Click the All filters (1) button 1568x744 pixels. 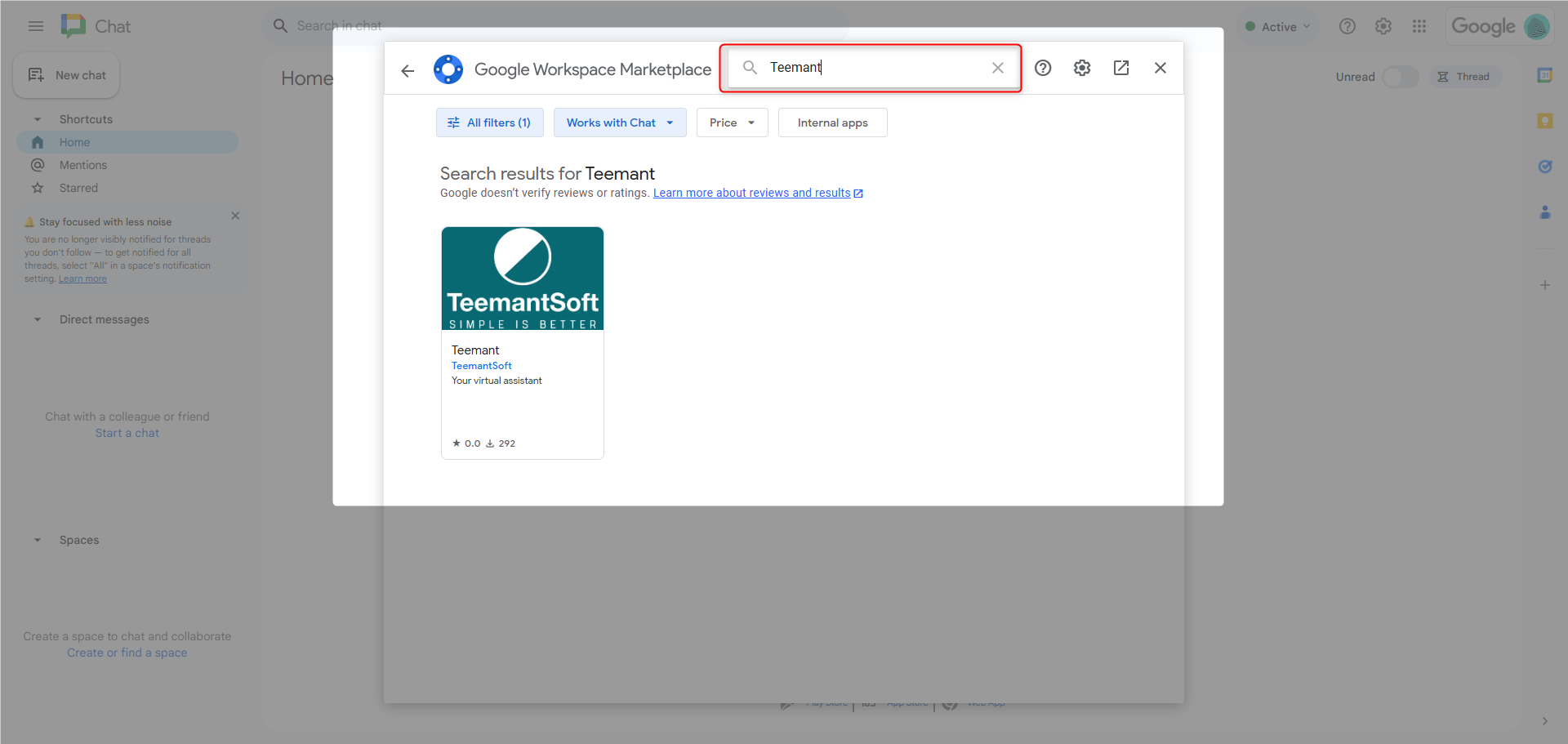[x=490, y=123]
